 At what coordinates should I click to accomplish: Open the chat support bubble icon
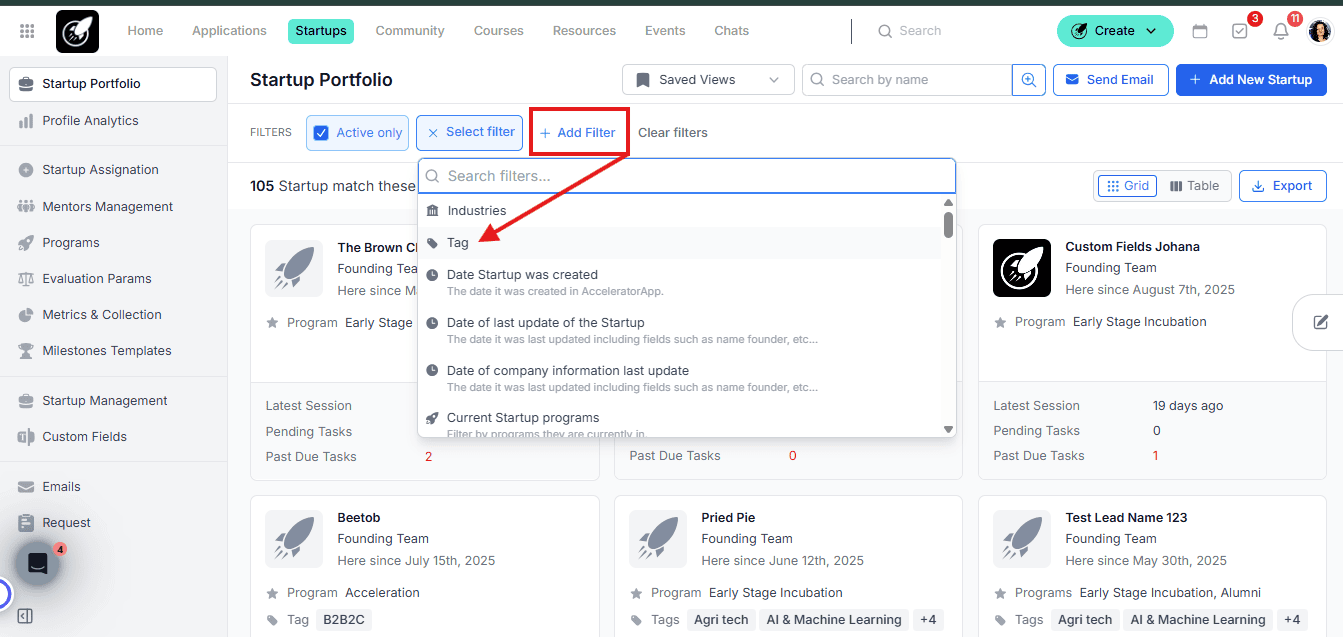point(38,564)
